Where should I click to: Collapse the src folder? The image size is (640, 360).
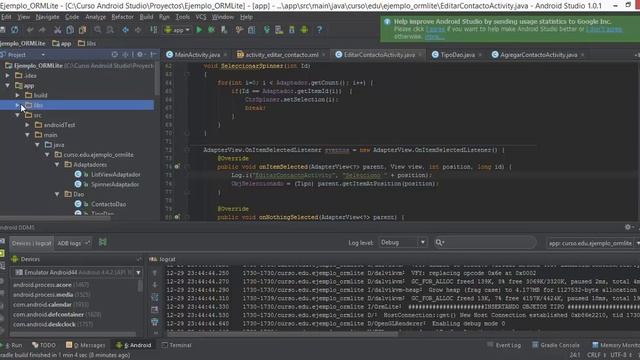[18, 115]
